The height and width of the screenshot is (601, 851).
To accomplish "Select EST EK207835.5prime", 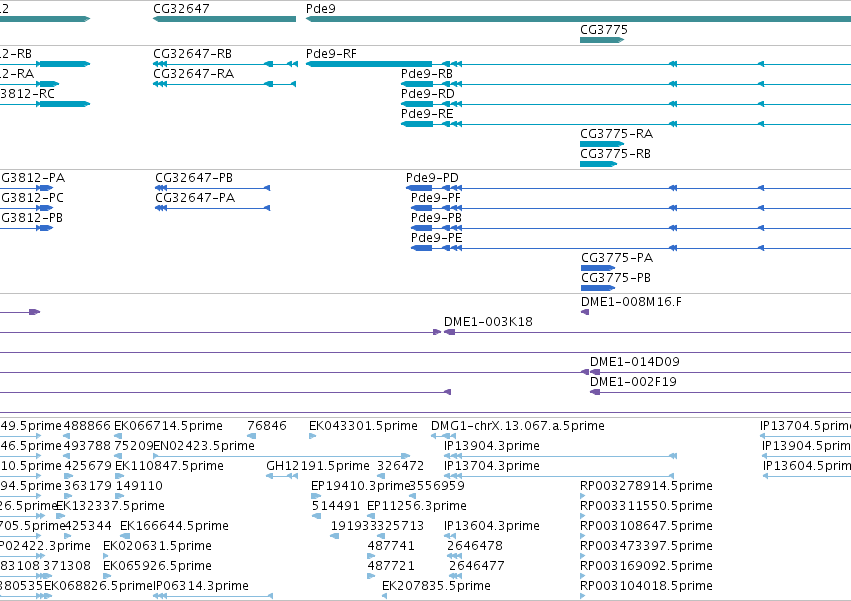I will [436, 586].
